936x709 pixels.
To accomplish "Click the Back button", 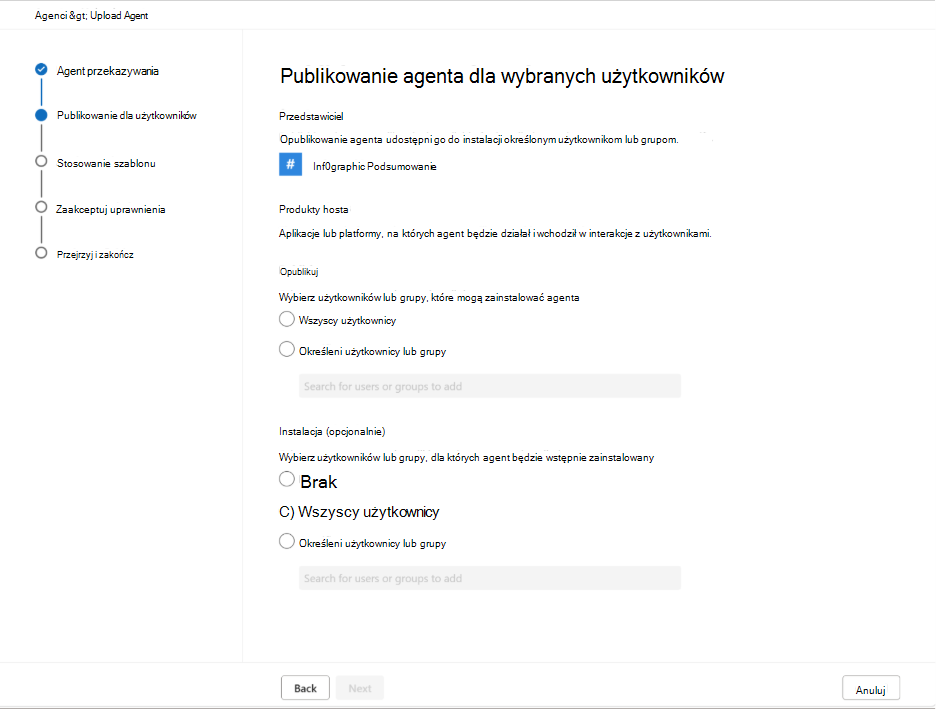I will 305,688.
